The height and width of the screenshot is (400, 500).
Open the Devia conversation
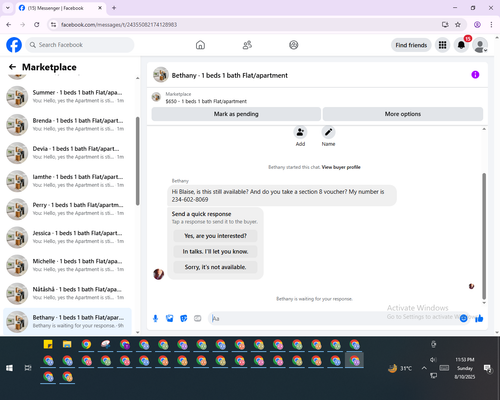[67, 153]
